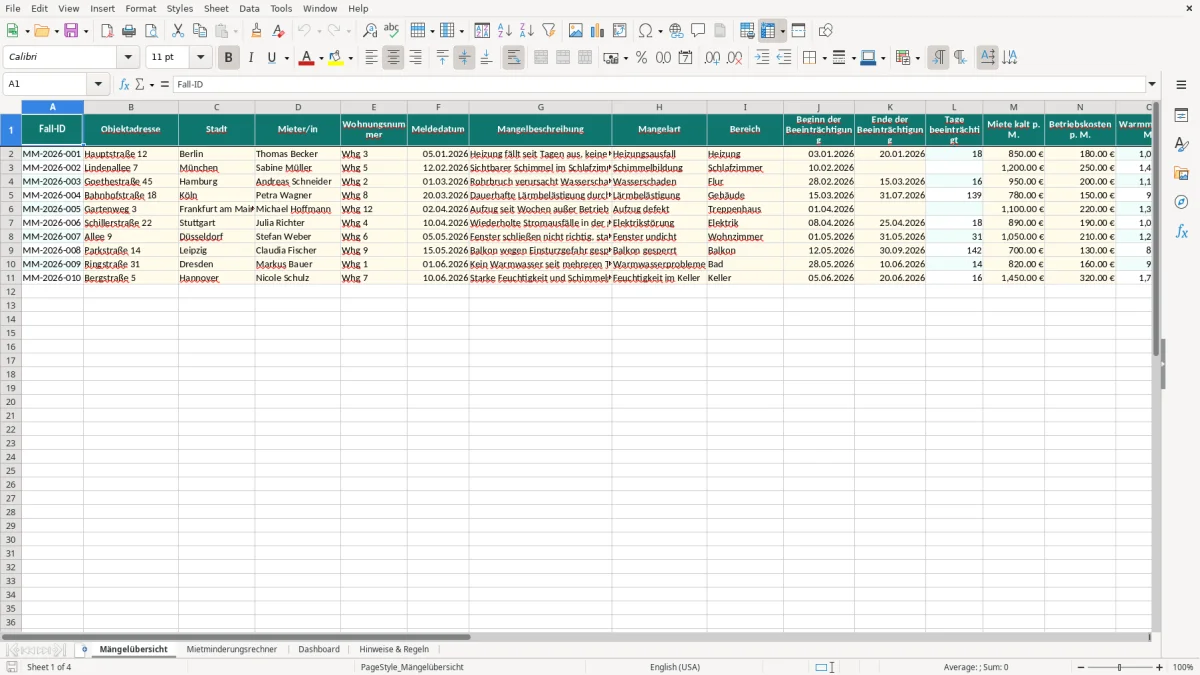Insert a comment
Viewport: 1200px width, 675px height.
[x=698, y=31]
